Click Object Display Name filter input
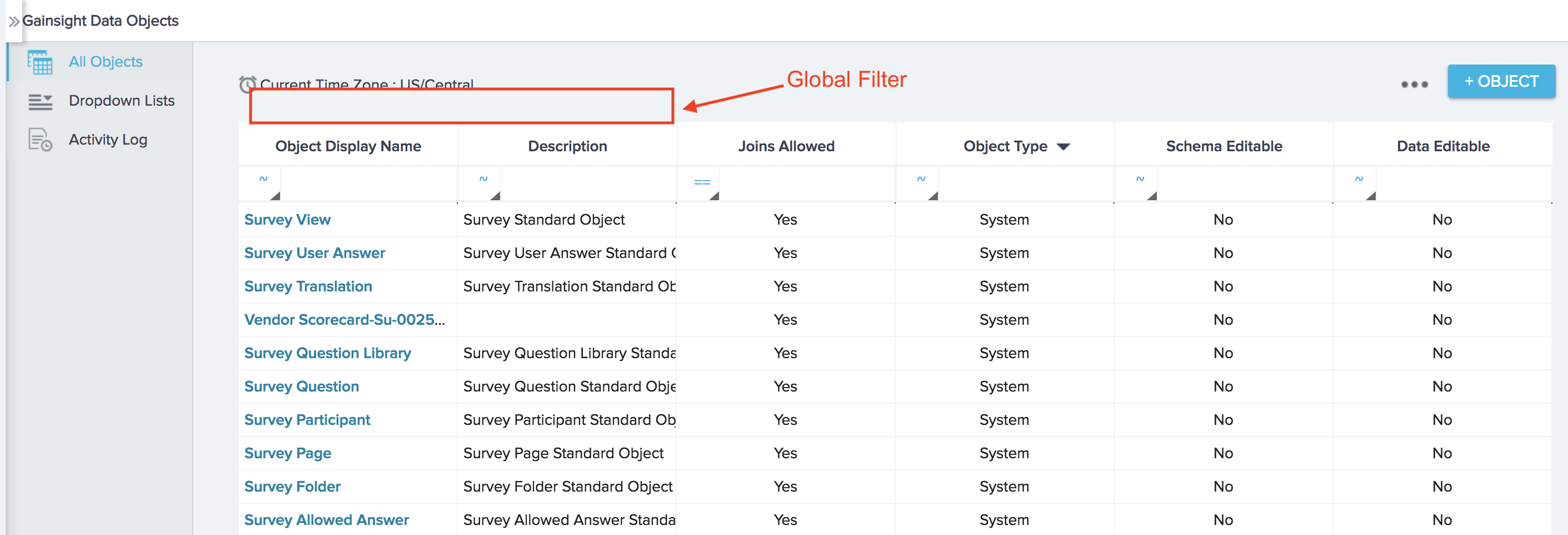This screenshot has height=535, width=1568. point(369,184)
